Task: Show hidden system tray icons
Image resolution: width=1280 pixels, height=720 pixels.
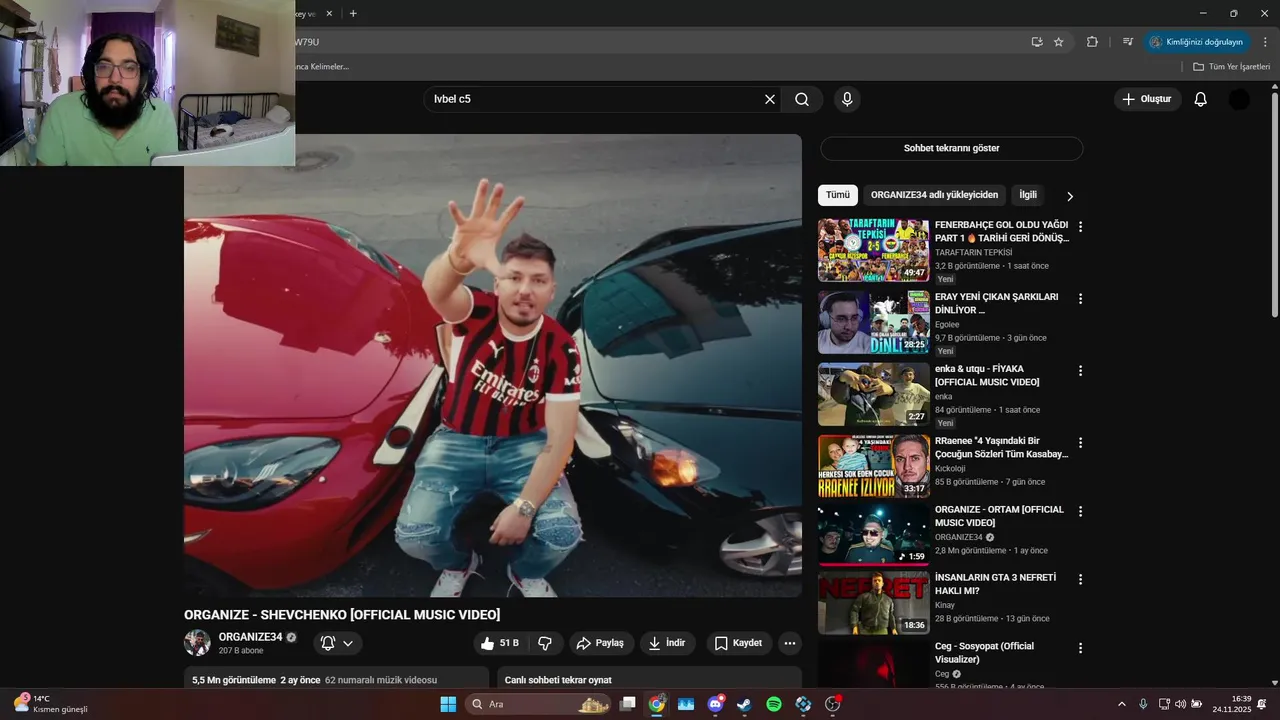Action: tap(1121, 704)
